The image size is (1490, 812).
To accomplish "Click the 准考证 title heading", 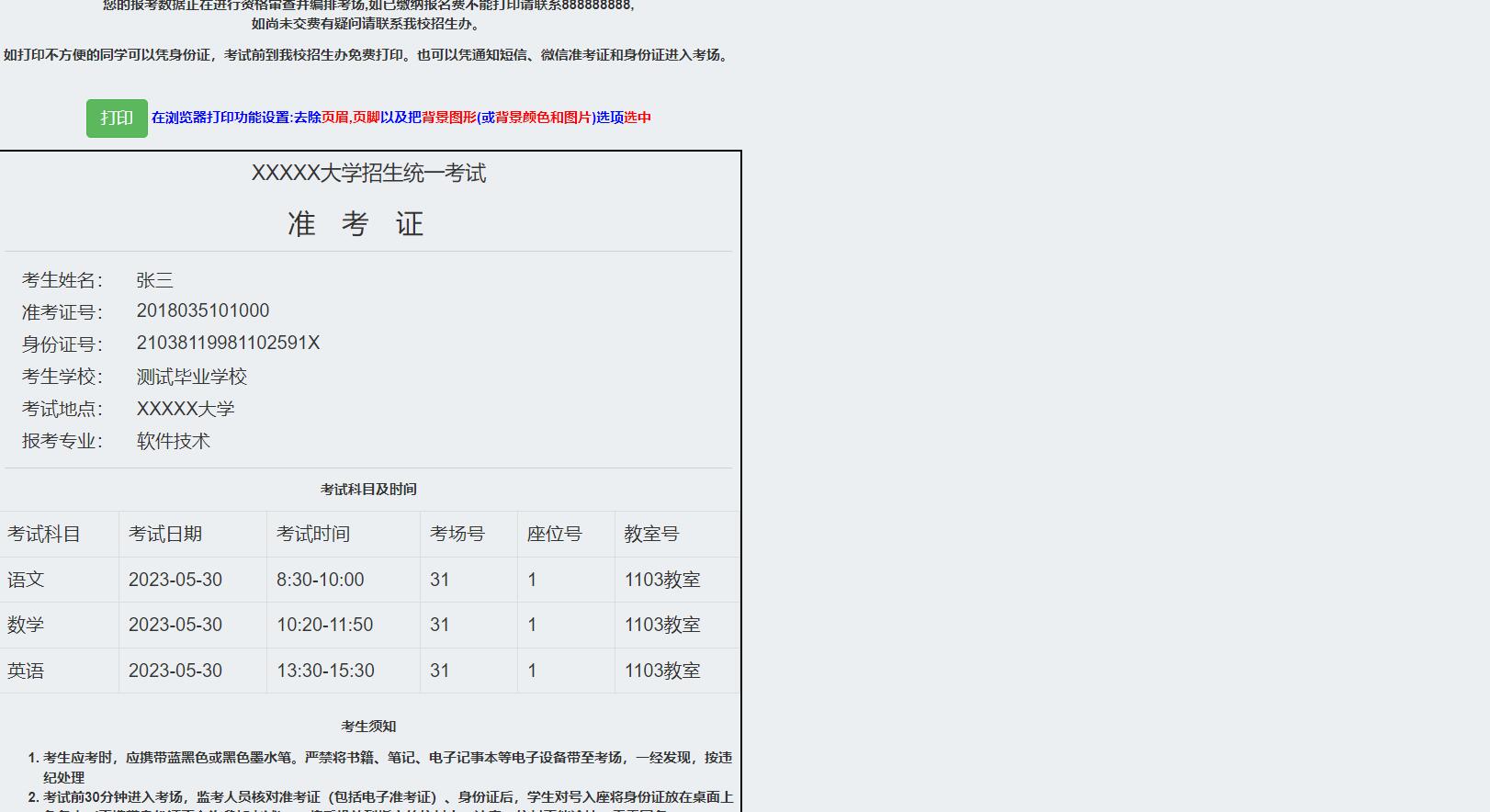I will click(356, 224).
